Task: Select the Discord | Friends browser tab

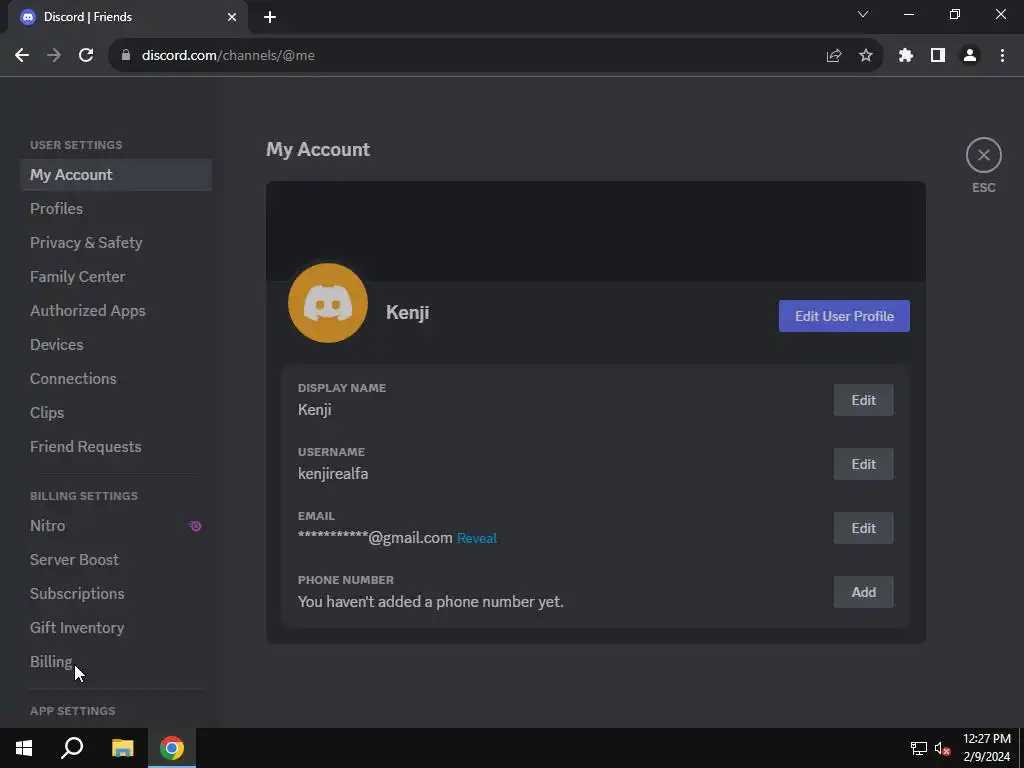Action: tap(128, 17)
